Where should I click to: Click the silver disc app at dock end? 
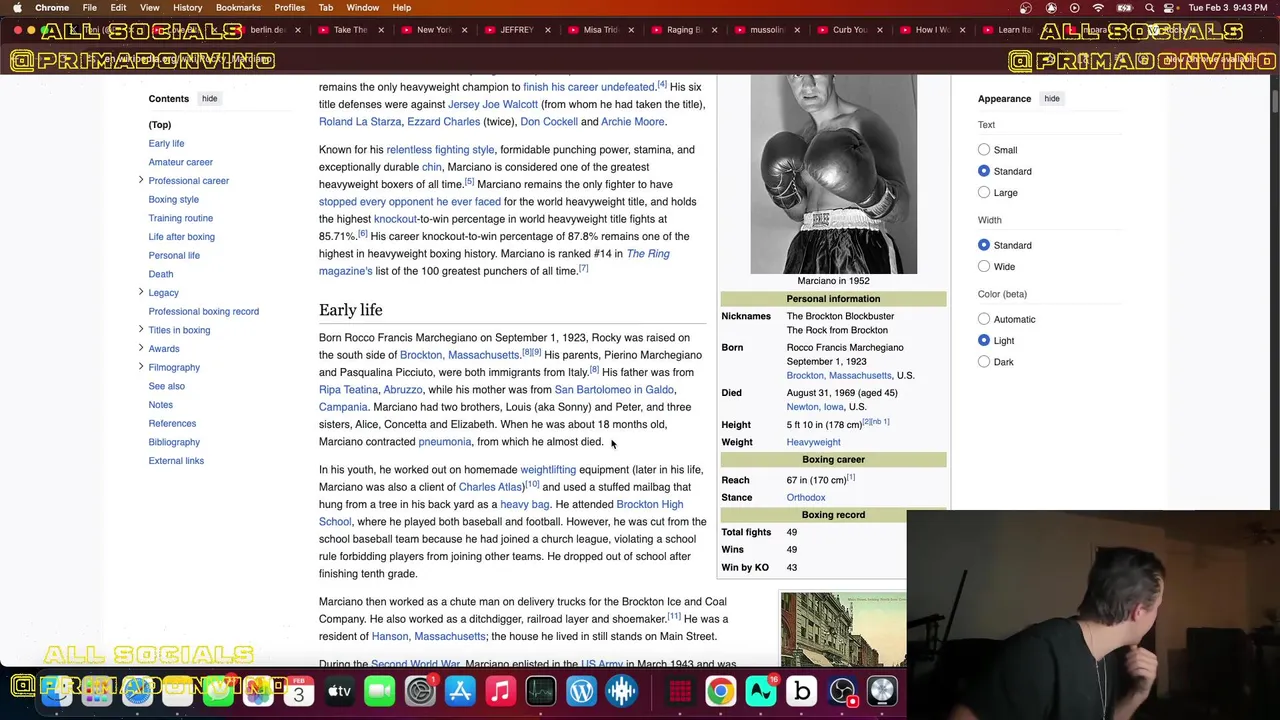pyautogui.click(x=882, y=691)
